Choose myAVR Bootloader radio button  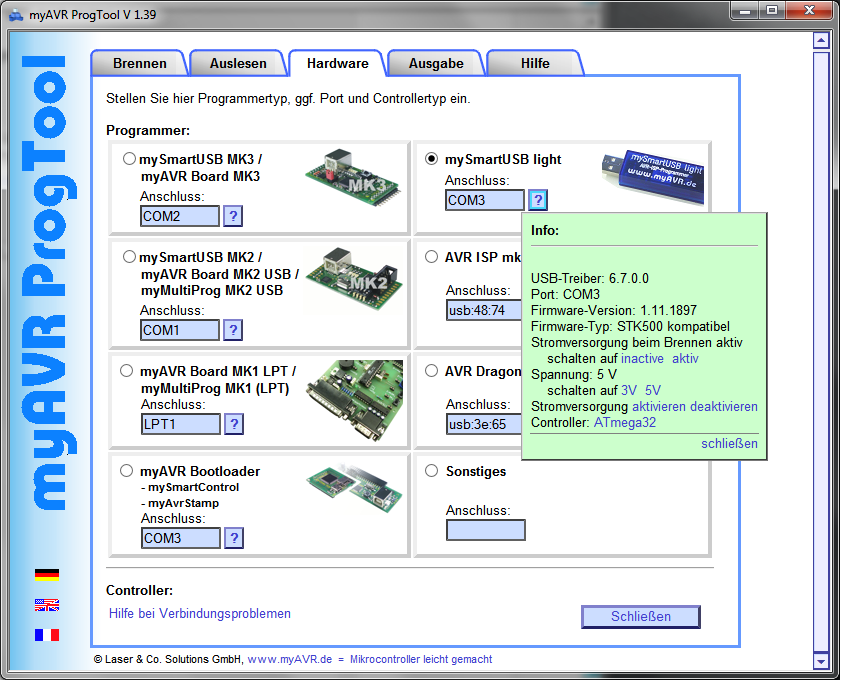[127, 471]
